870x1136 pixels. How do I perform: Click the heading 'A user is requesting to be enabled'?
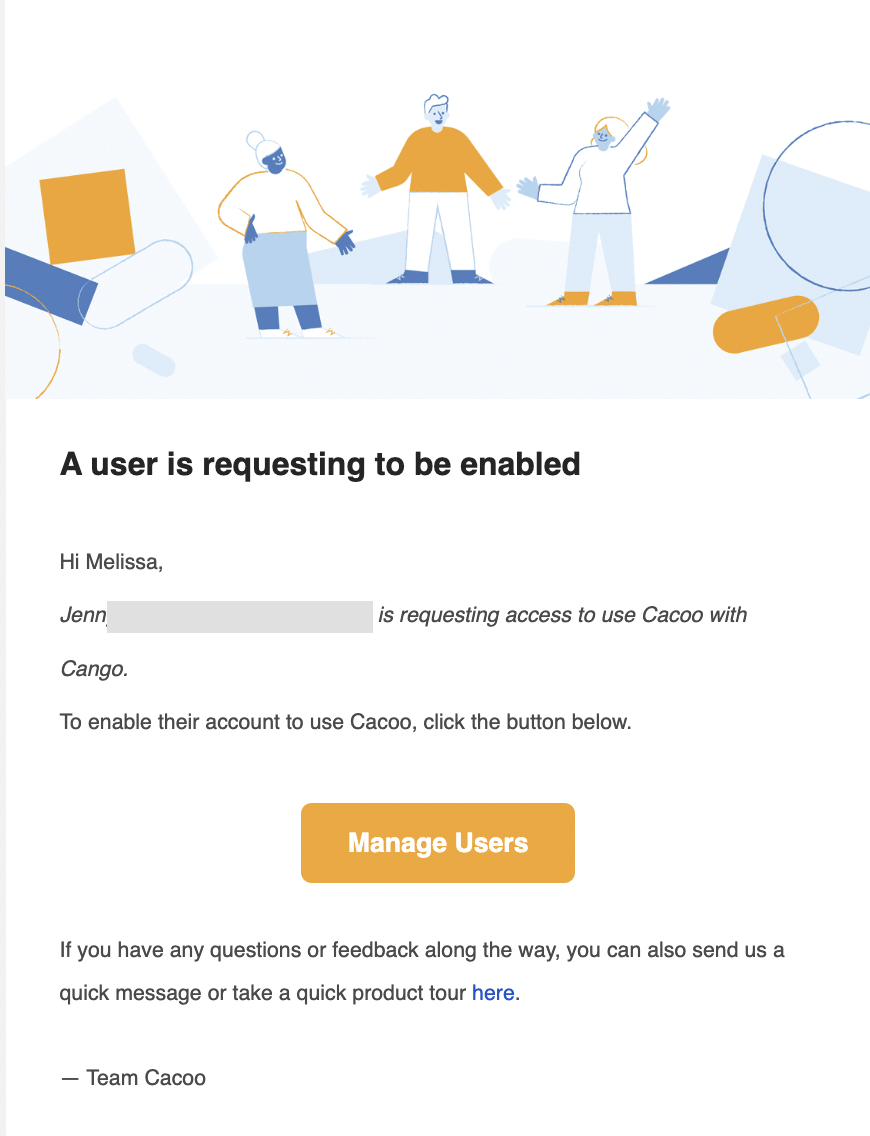coord(320,464)
